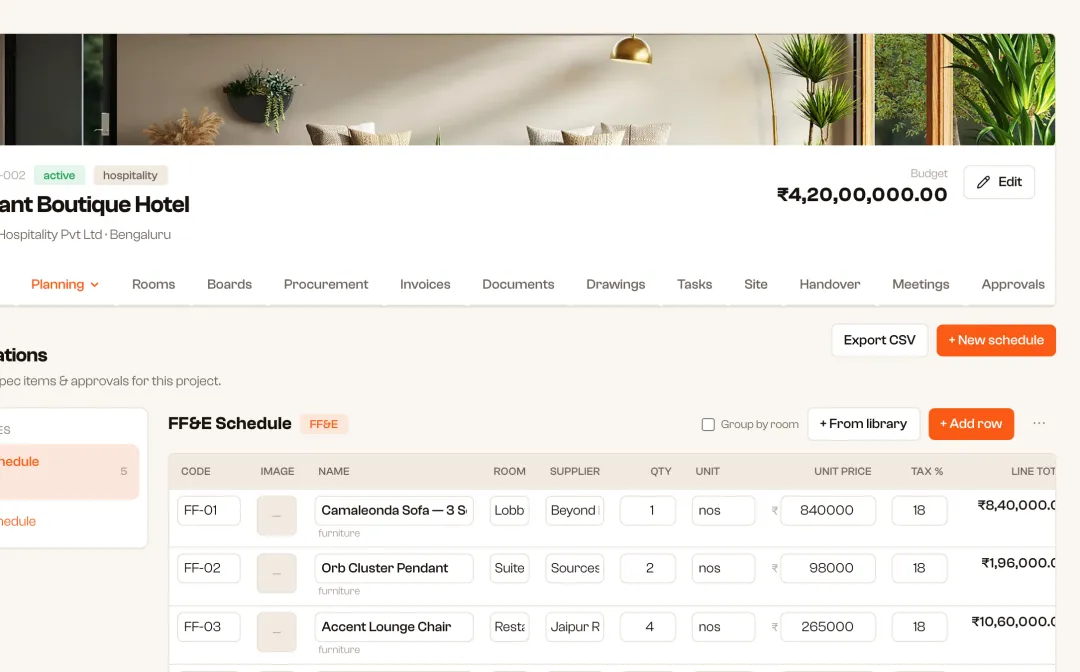Screen dimensions: 1080x672
Task: Go to the Procurement tab
Action: click(326, 284)
